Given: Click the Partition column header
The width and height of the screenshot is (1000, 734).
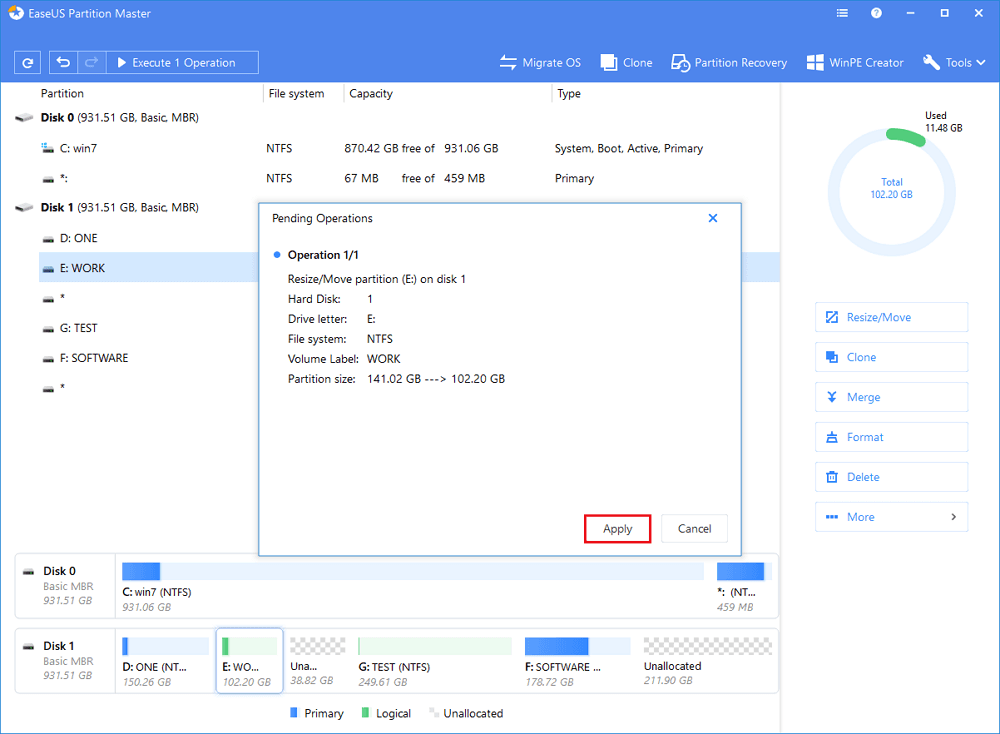Looking at the screenshot, I should 62,93.
